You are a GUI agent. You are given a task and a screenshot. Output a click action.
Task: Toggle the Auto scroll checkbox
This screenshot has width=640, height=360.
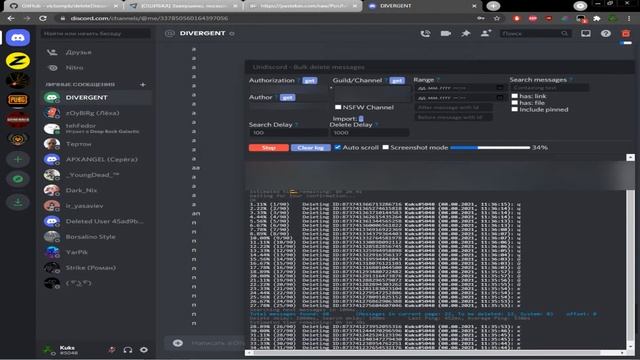click(x=338, y=147)
